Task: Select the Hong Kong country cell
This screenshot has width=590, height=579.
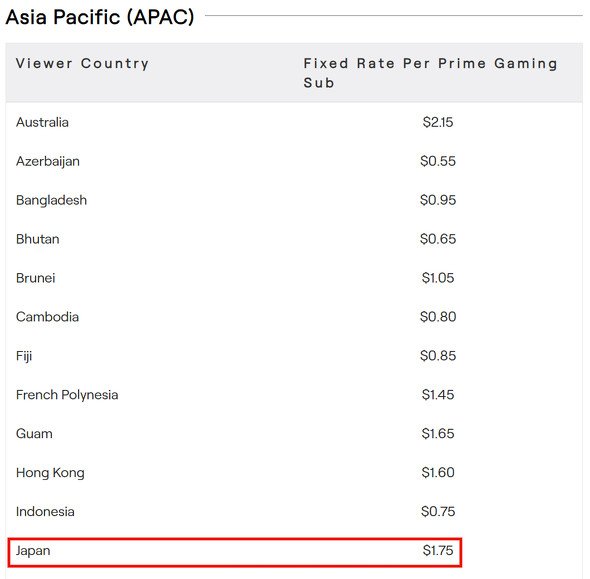Action: point(50,473)
